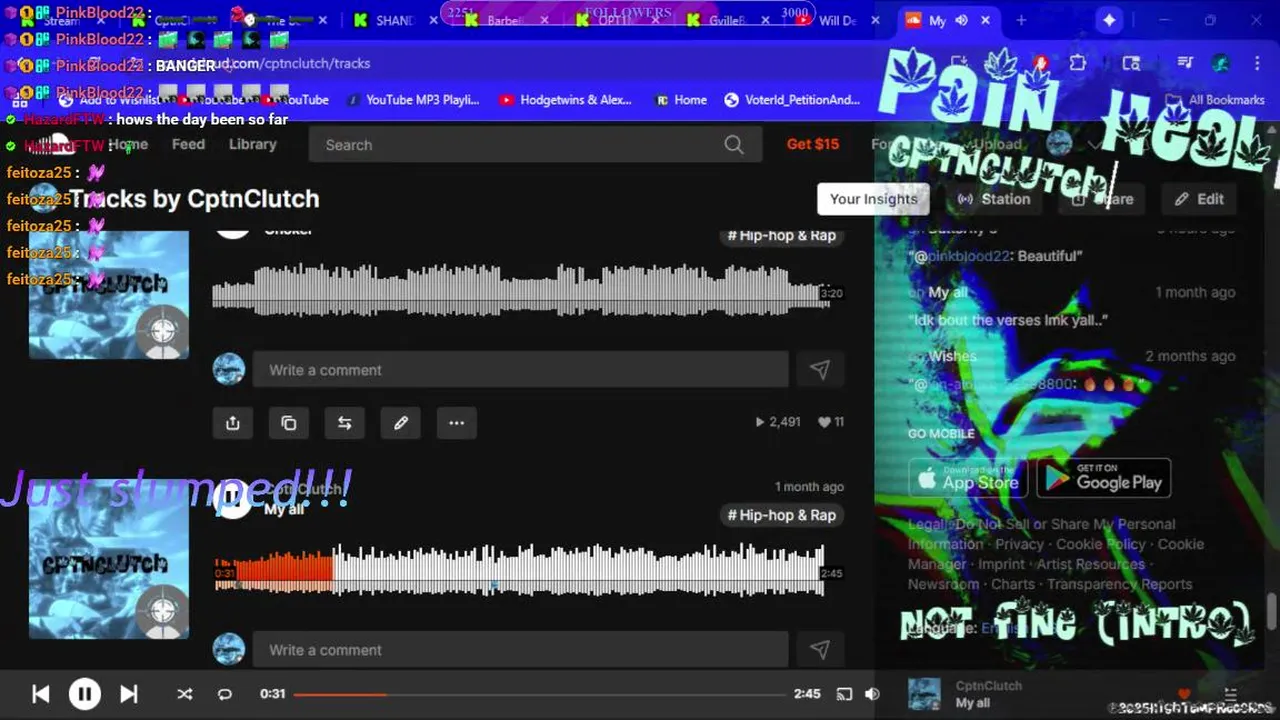This screenshot has width=1280, height=720.
Task: Open the My all cover artwork
Action: pyautogui.click(x=109, y=560)
